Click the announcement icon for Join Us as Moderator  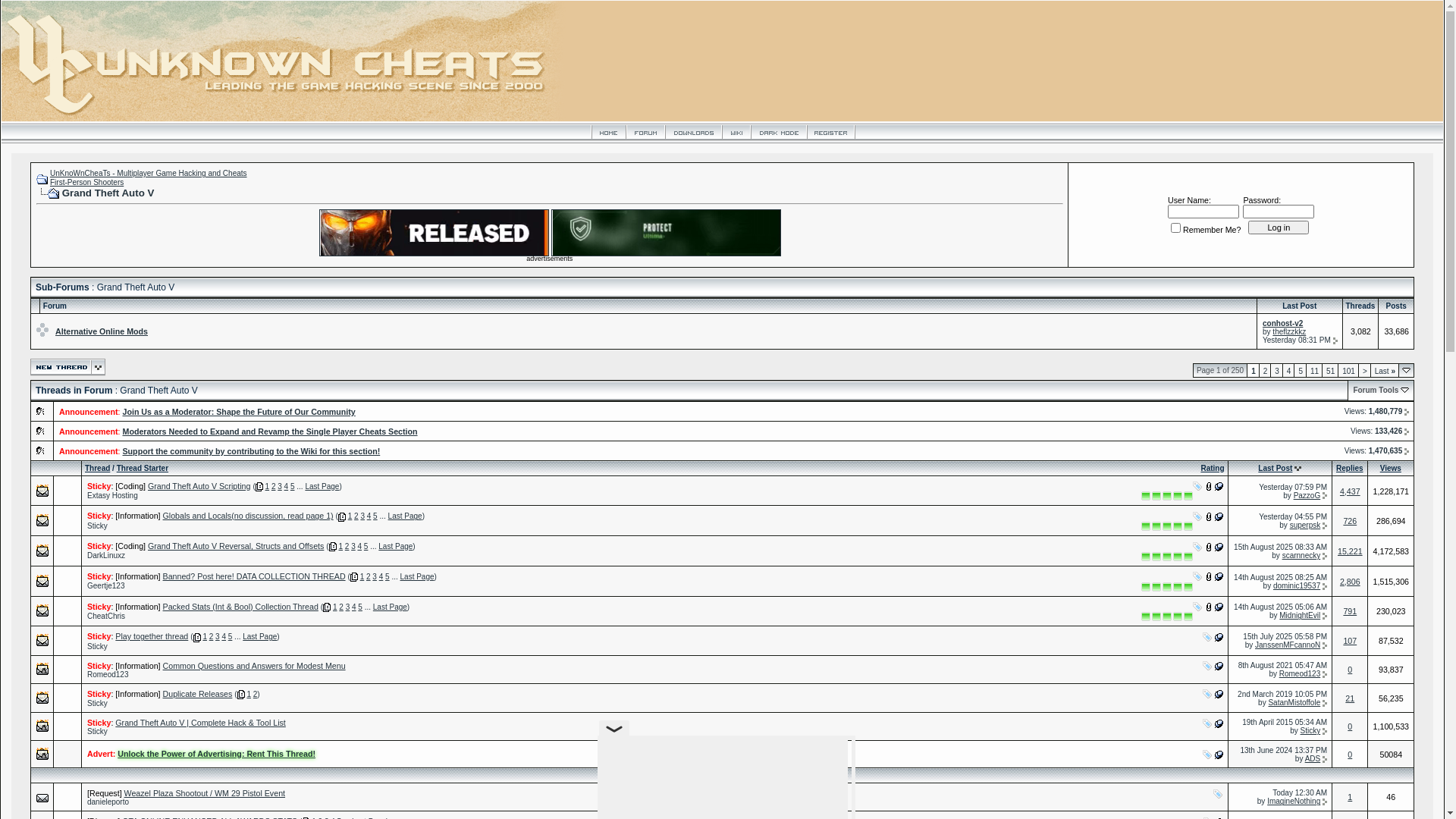click(x=41, y=411)
